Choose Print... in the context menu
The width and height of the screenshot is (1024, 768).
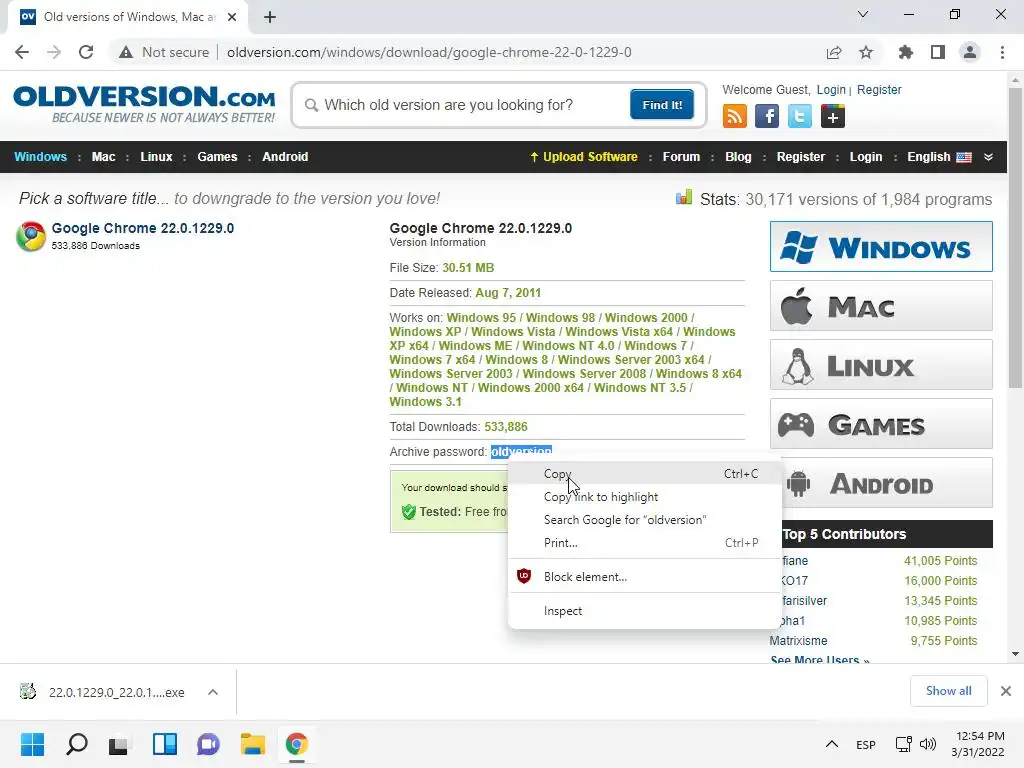point(645,543)
